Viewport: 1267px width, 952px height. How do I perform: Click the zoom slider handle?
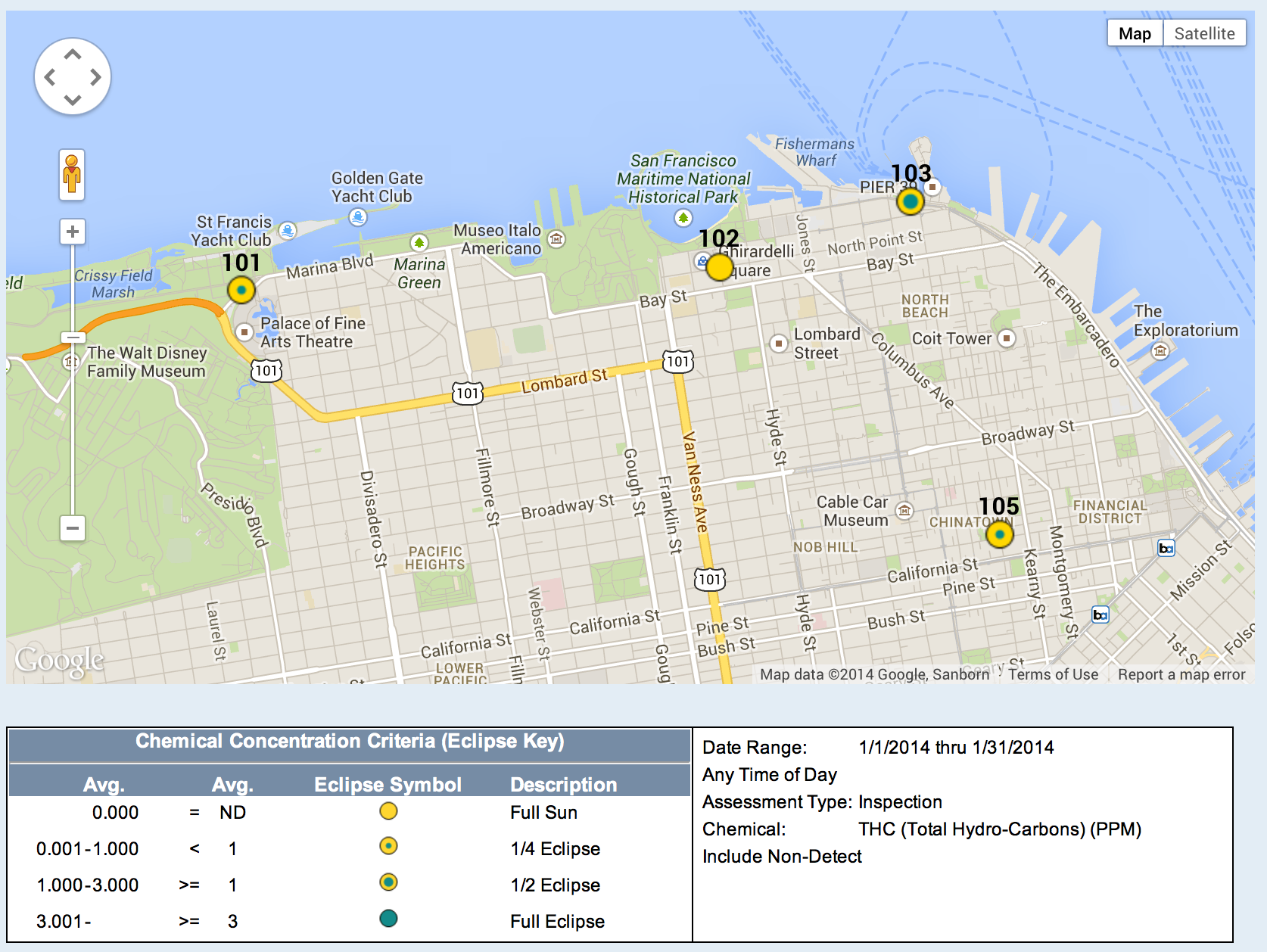(73, 338)
